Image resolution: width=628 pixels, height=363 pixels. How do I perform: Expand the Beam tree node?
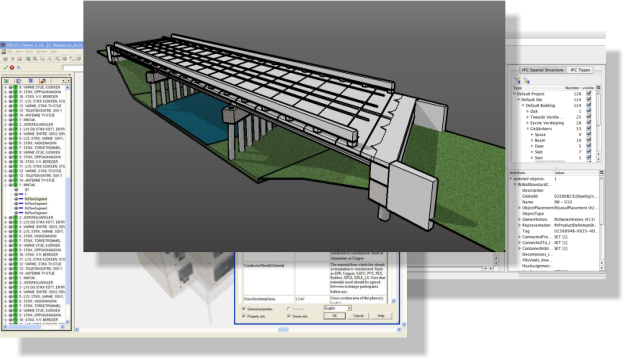(532, 141)
